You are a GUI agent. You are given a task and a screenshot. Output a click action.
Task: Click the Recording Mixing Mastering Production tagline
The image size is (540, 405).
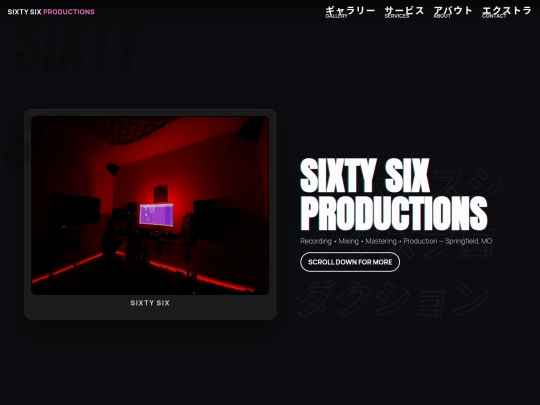pyautogui.click(x=396, y=241)
